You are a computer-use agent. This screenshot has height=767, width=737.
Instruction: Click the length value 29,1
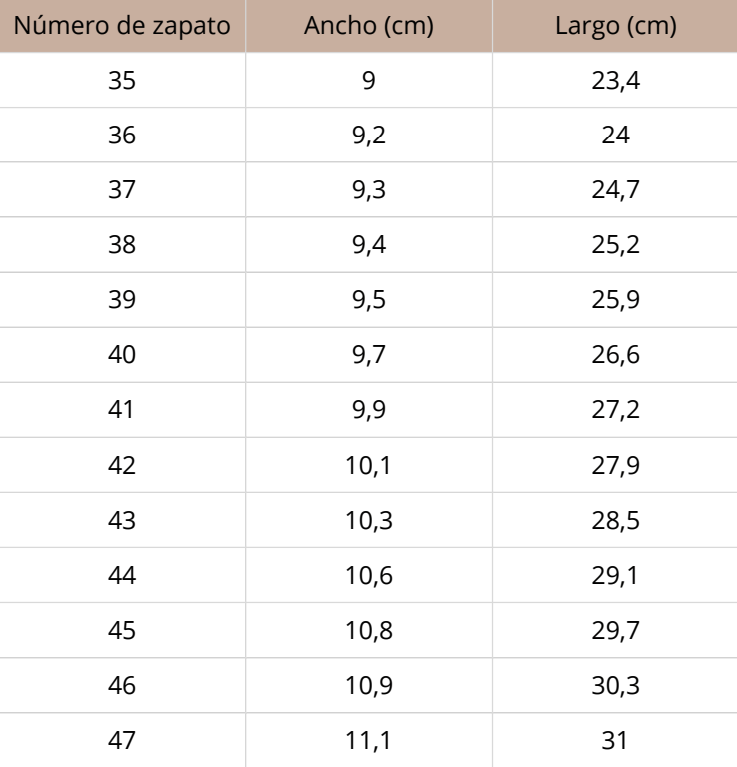pos(615,575)
